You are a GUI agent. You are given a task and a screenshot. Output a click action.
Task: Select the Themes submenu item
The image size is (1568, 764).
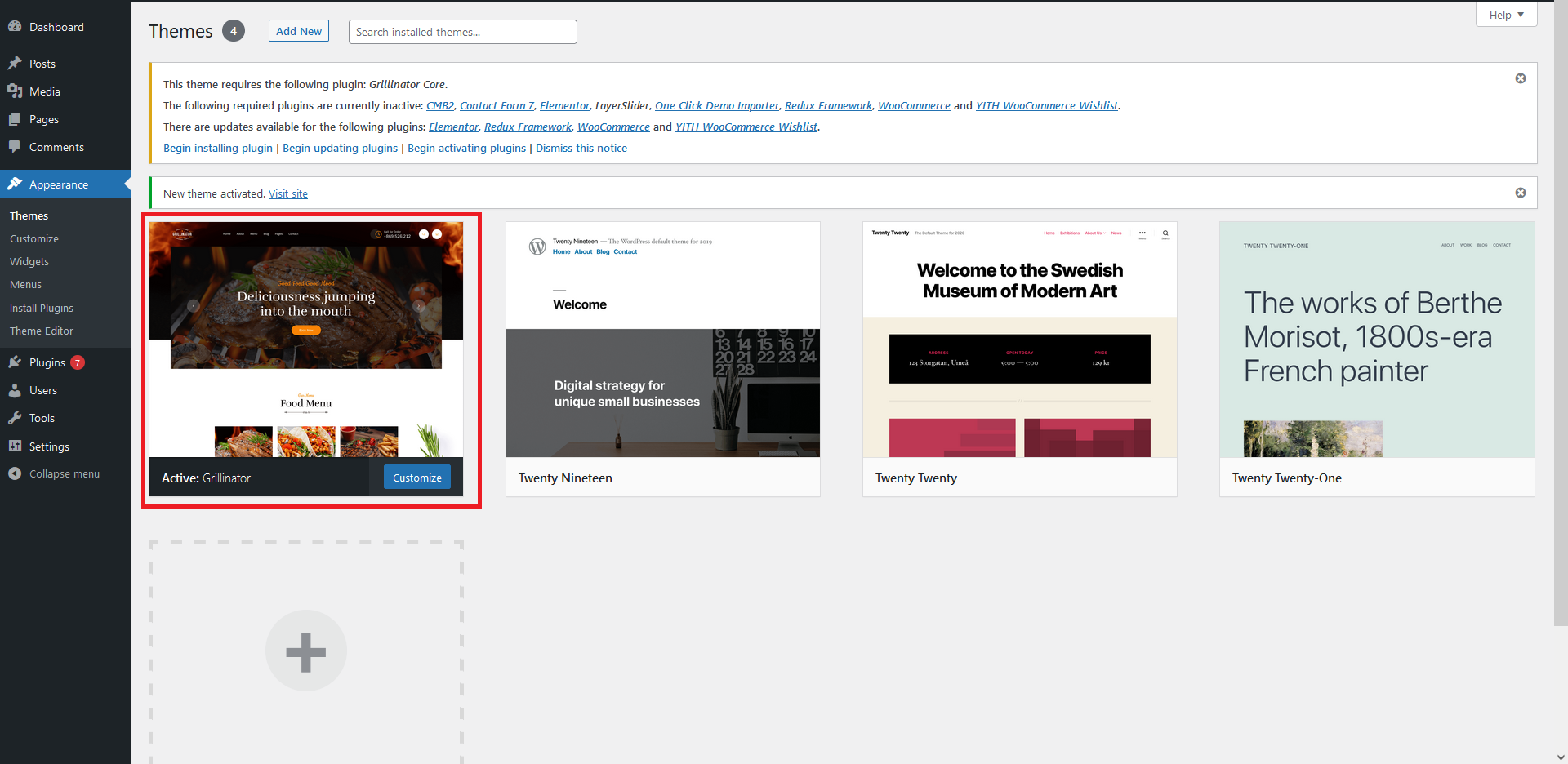tap(29, 215)
